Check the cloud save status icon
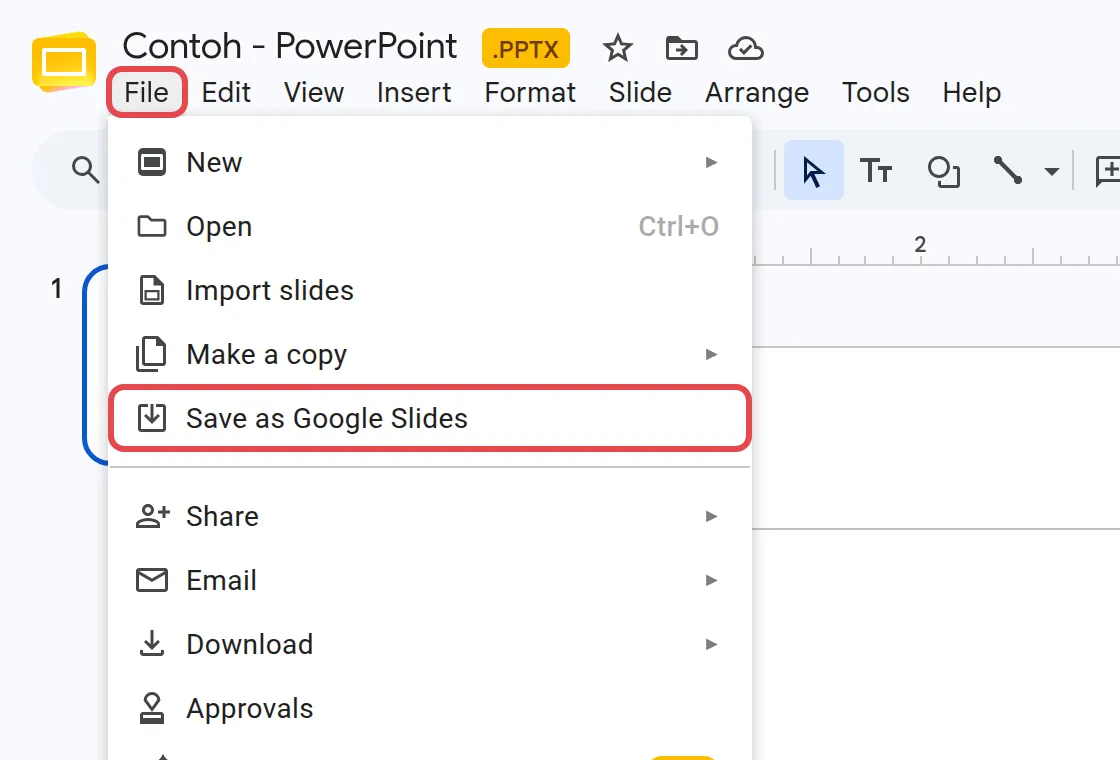This screenshot has height=760, width=1120. [746, 49]
